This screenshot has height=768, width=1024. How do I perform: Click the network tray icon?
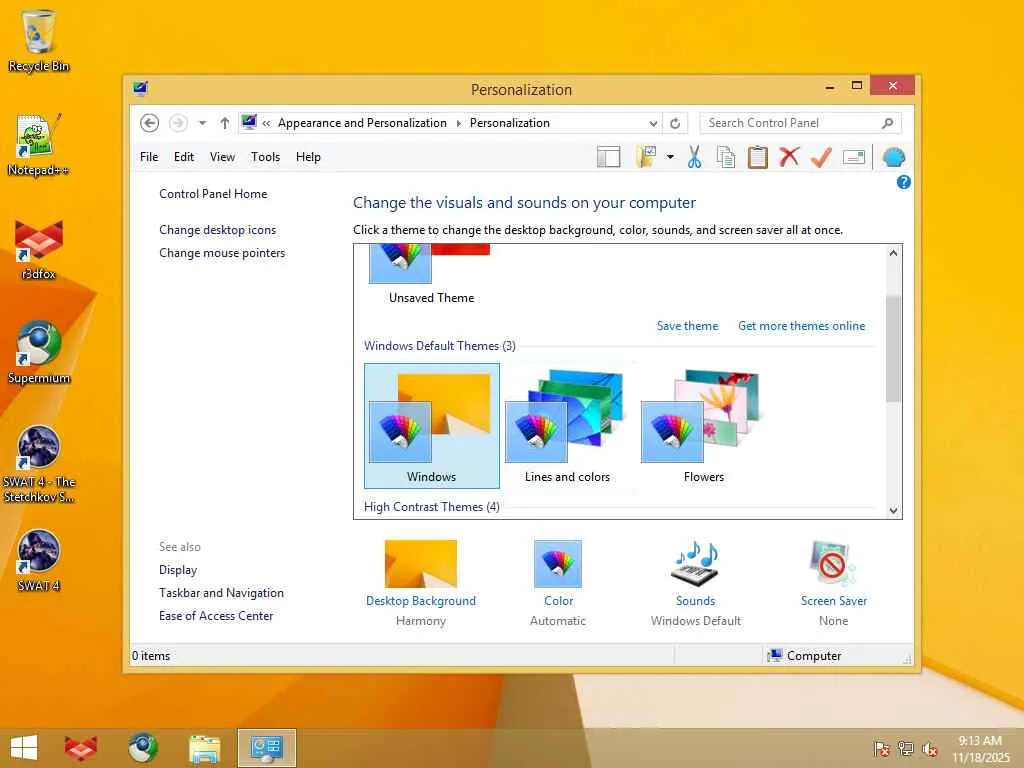906,749
